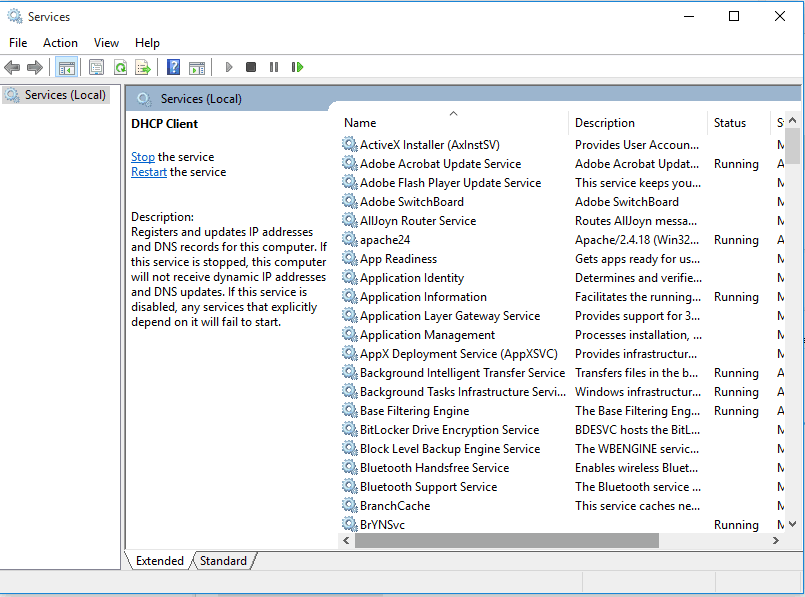The width and height of the screenshot is (805, 597).
Task: Click the Export List toolbar icon
Action: [143, 67]
